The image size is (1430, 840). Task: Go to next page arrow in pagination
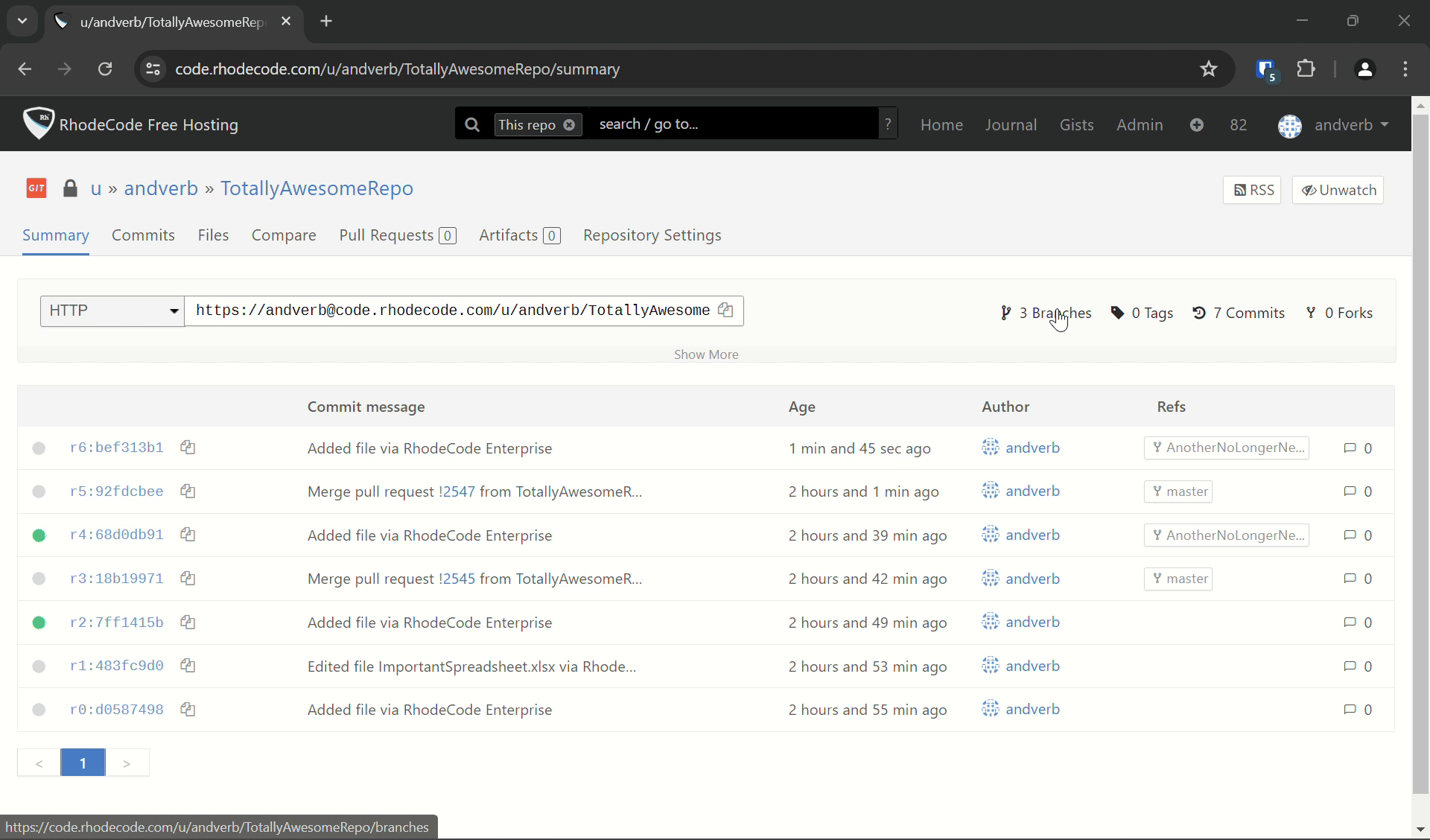[x=127, y=763]
